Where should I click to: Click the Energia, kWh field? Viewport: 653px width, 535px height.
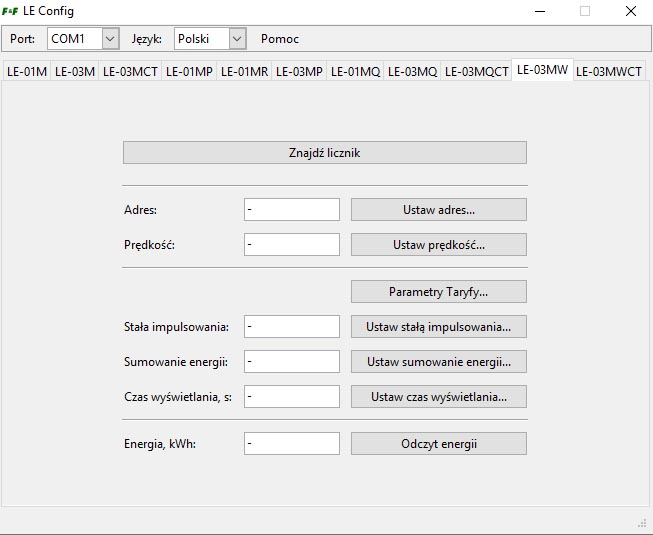click(x=292, y=443)
